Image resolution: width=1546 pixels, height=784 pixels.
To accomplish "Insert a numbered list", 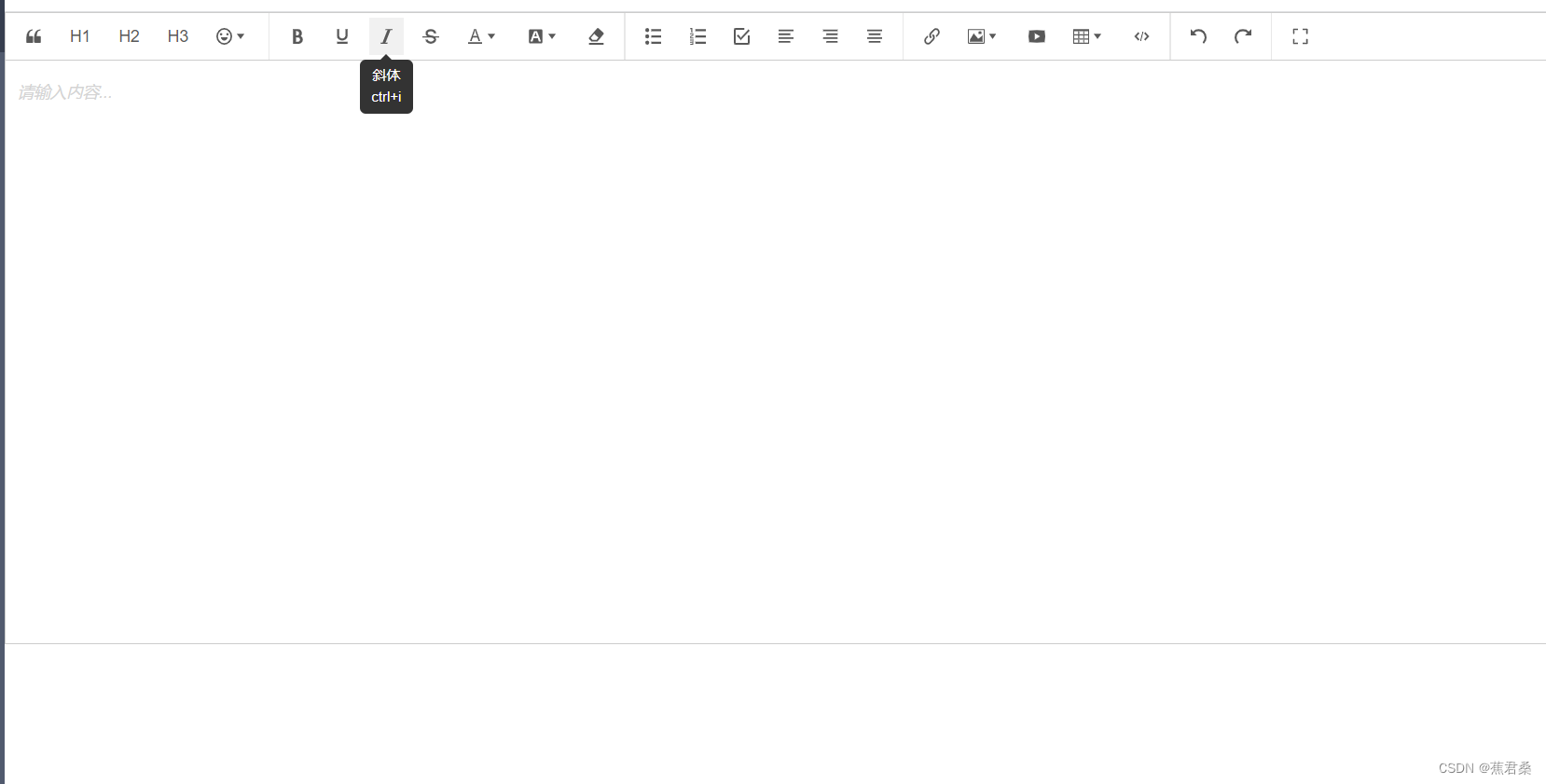I will (697, 36).
